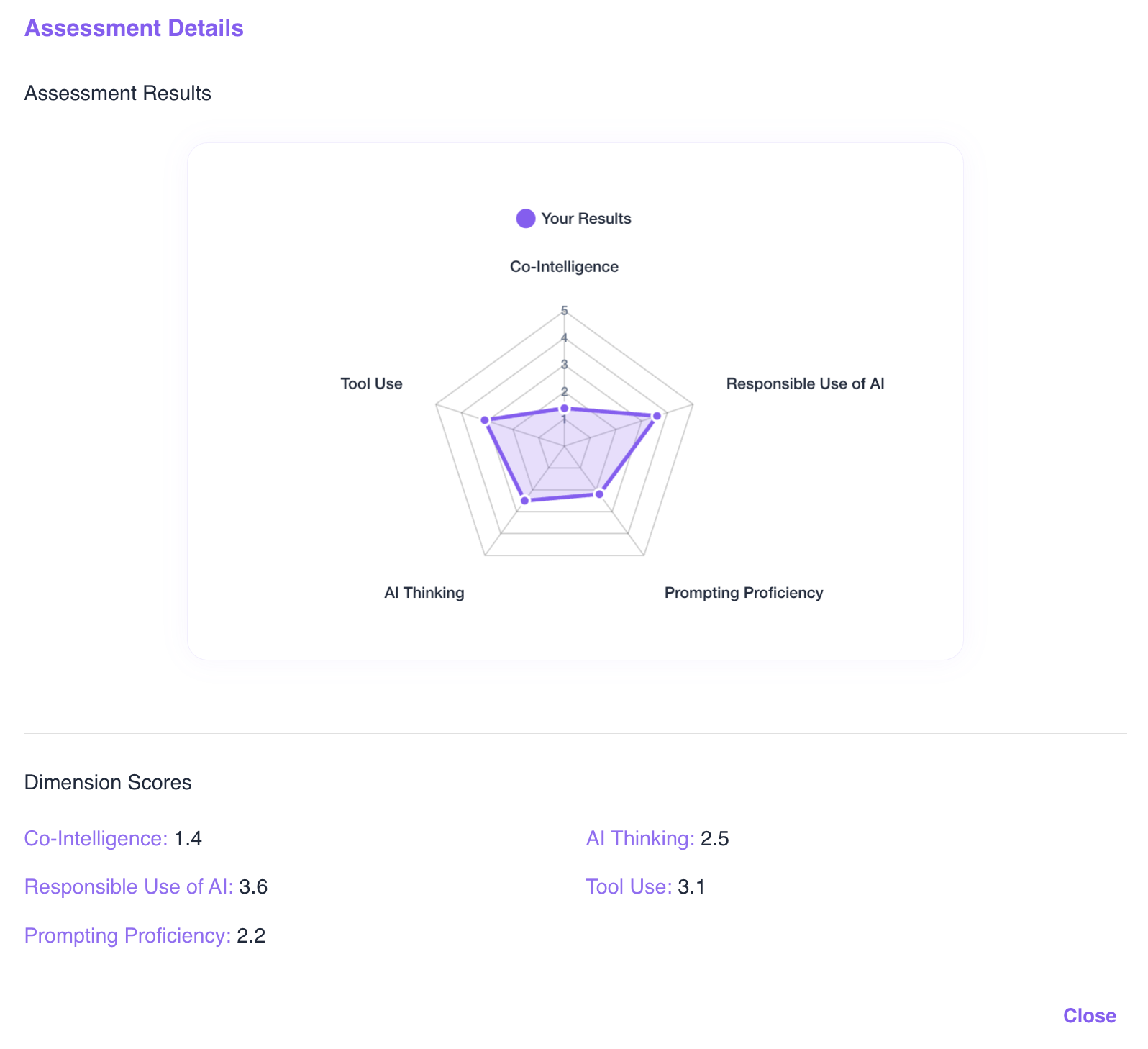Screen dimensions: 1148x1049
Task: Select the Co-Intelligence data point on the chart
Action: tap(566, 409)
